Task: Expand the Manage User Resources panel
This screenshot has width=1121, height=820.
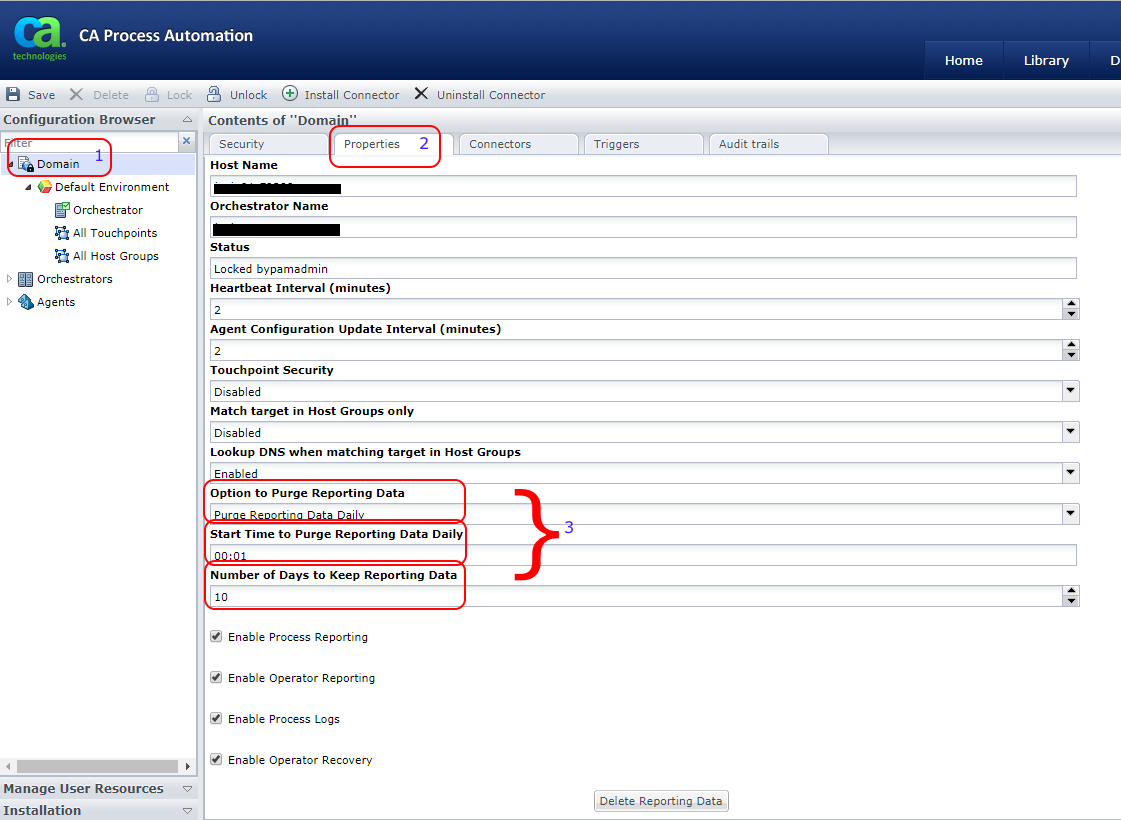Action: tap(187, 789)
